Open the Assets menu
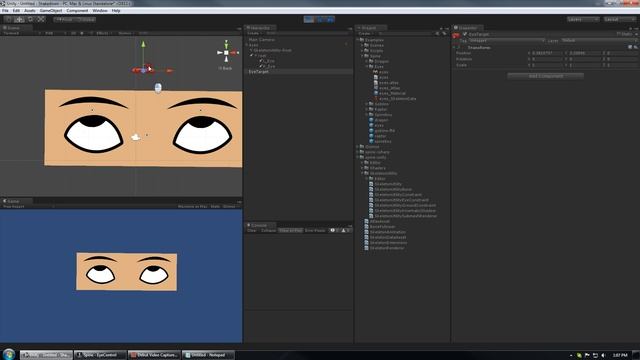The height and width of the screenshot is (360, 640). pos(30,11)
